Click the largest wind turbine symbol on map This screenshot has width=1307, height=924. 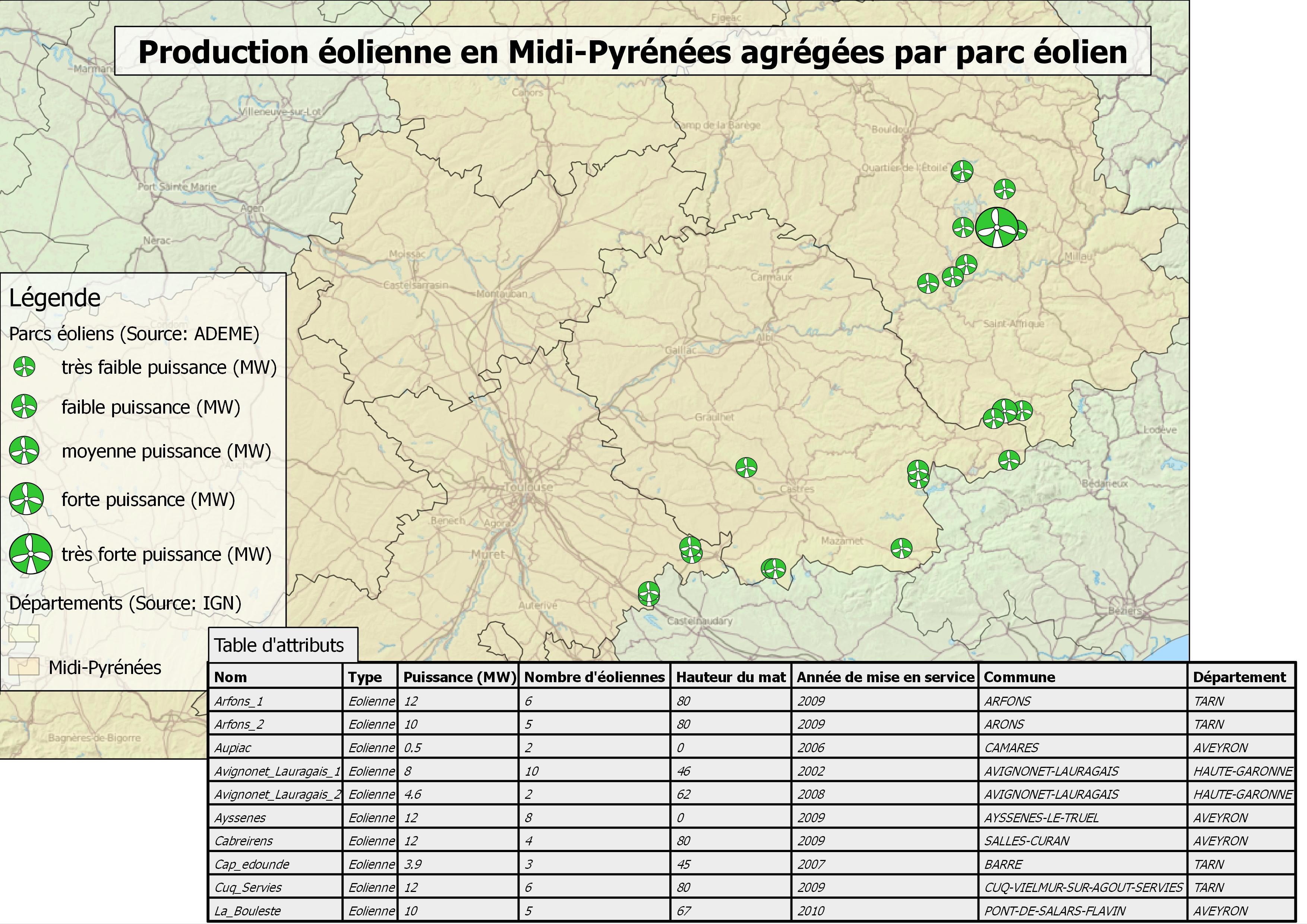pyautogui.click(x=996, y=228)
